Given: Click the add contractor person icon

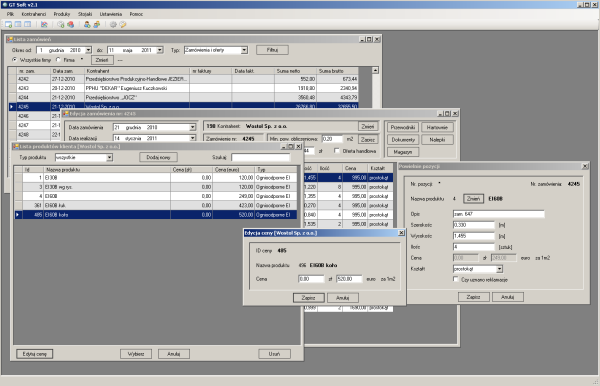Looking at the screenshot, I should (87, 24).
